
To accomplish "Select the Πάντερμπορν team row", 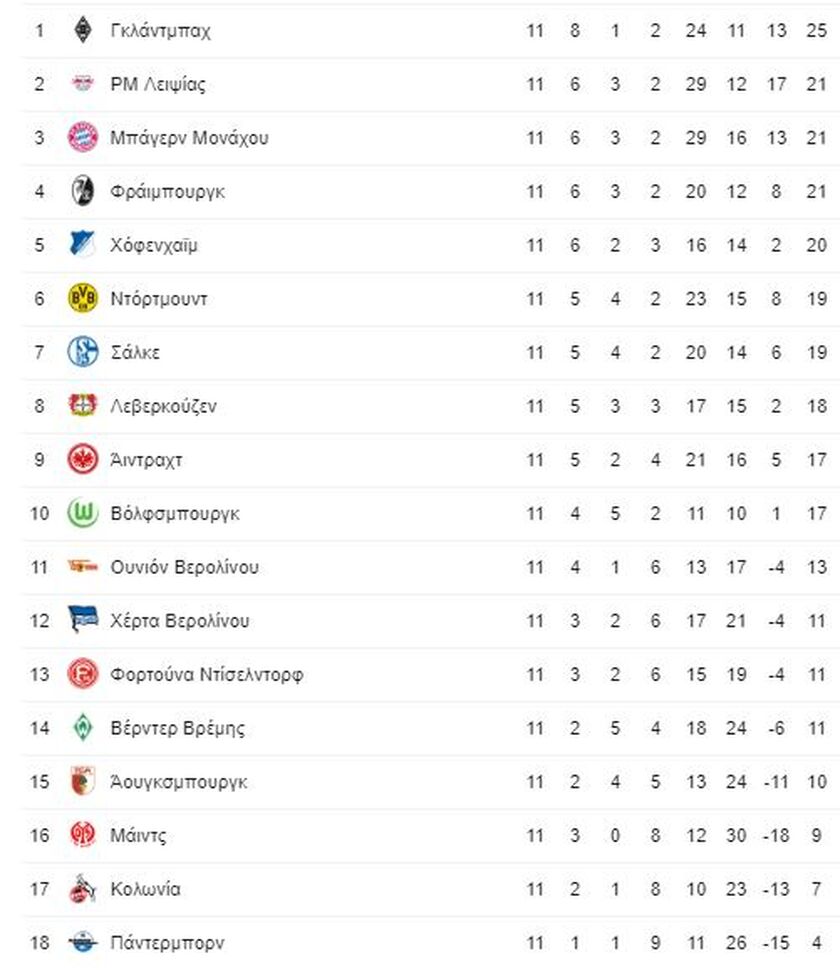I will pyautogui.click(x=431, y=943).
